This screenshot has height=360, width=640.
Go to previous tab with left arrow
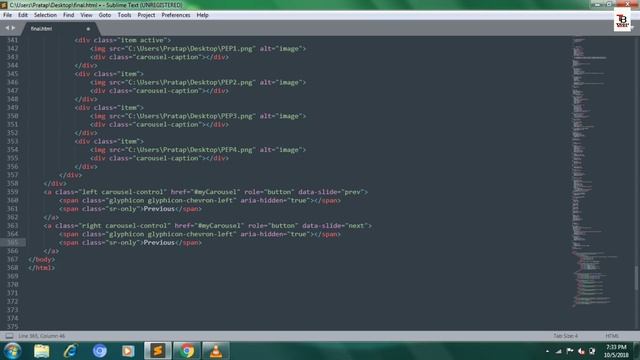click(7, 28)
